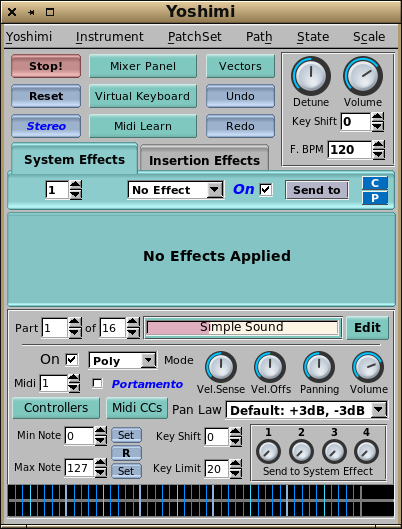Click the part Volume knob
This screenshot has height=529, width=402.
pos(368,367)
